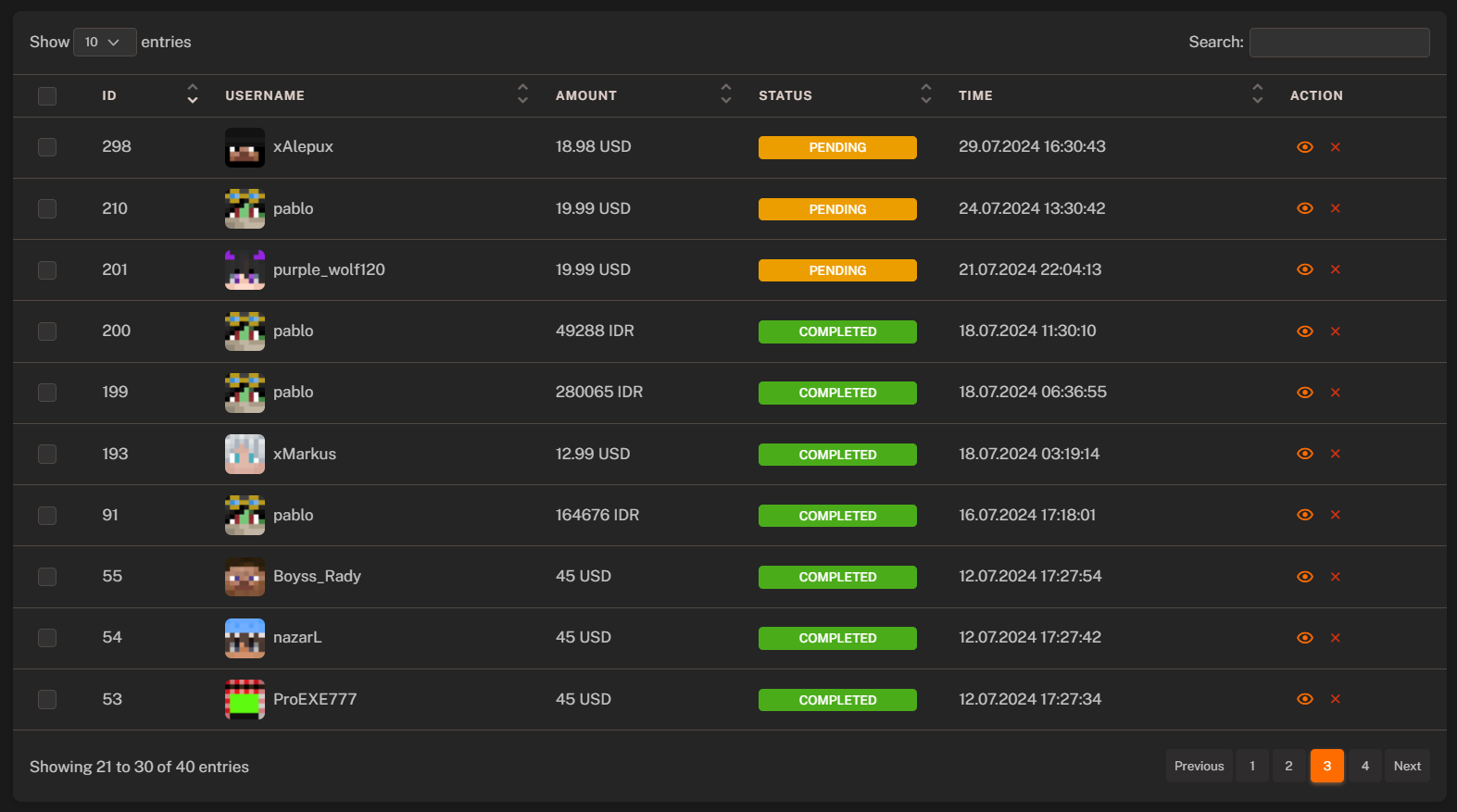The width and height of the screenshot is (1457, 812).
Task: View payment ID 91 details
Action: 1305,515
